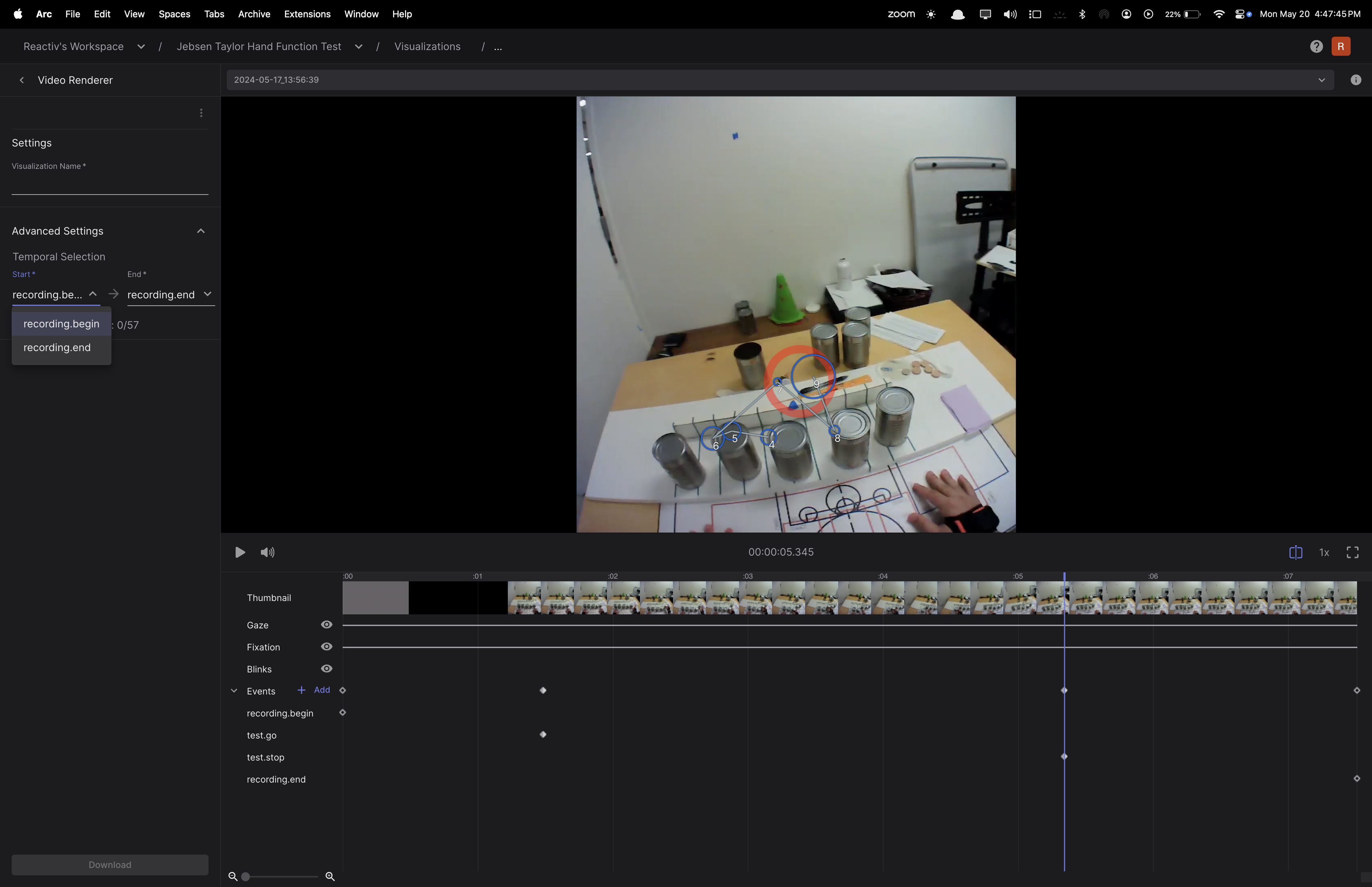Toggle Fixation visibility eye

pyautogui.click(x=326, y=647)
